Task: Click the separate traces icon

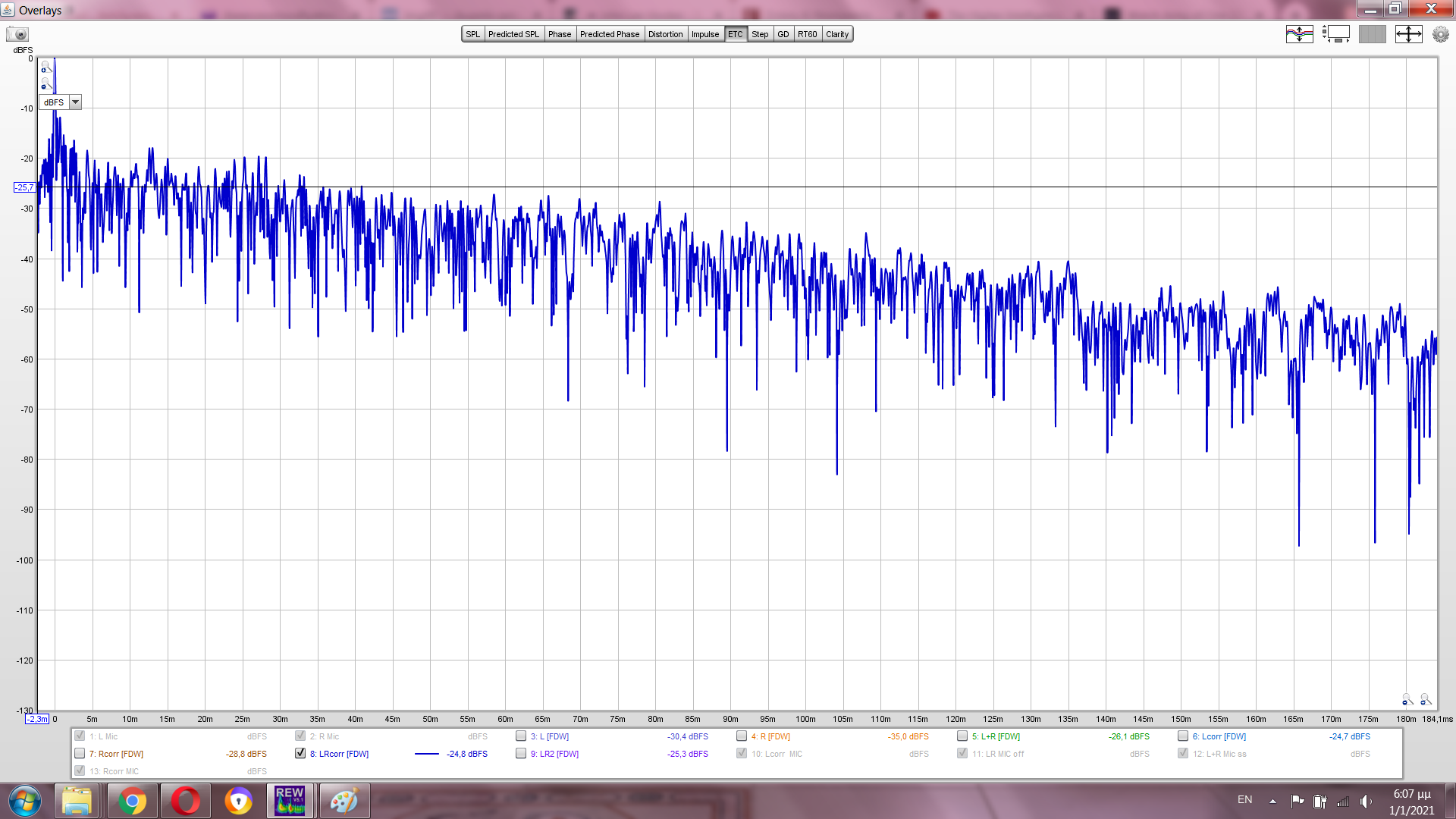Action: pyautogui.click(x=1299, y=34)
